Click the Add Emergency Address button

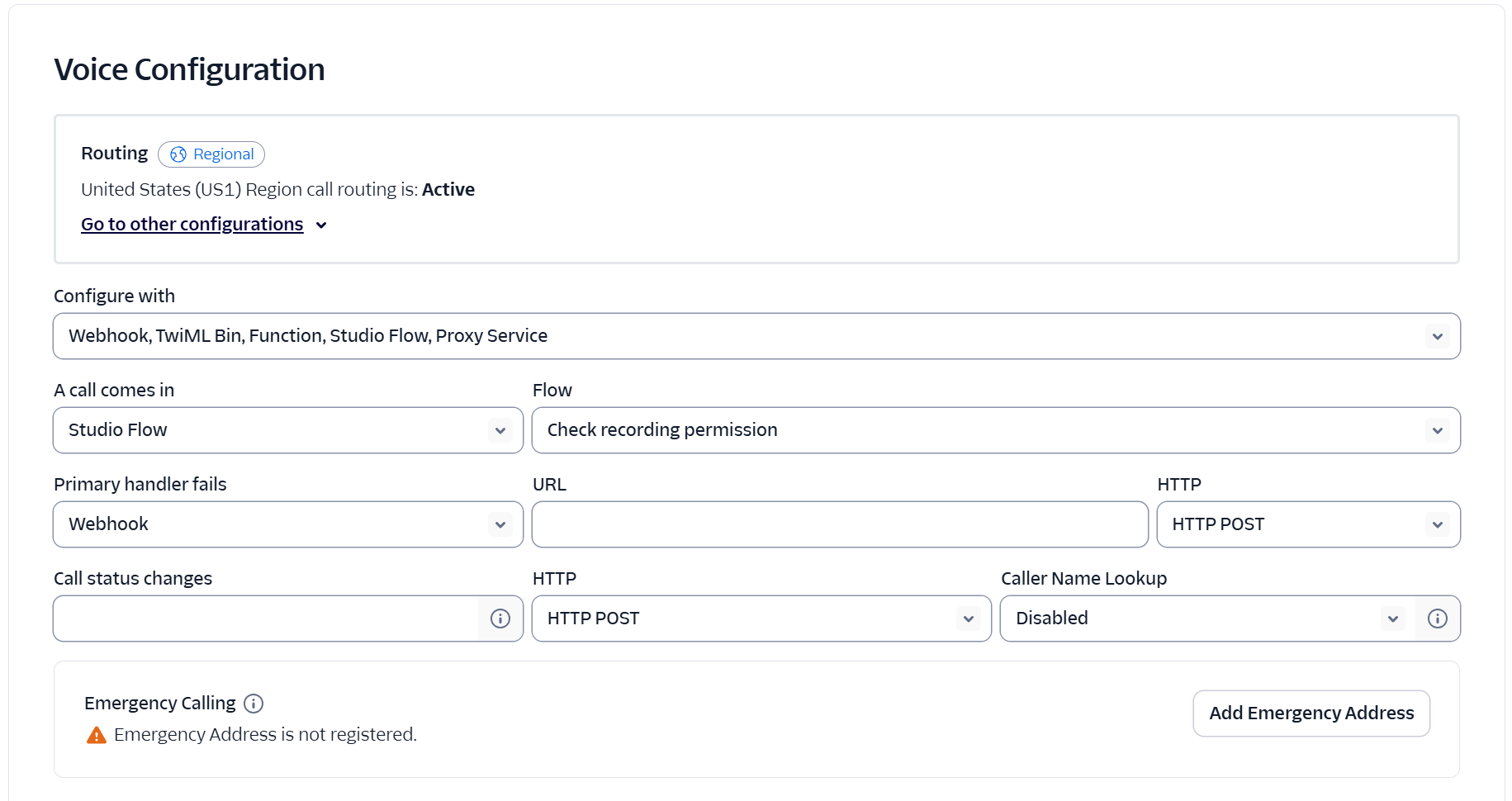click(x=1311, y=713)
